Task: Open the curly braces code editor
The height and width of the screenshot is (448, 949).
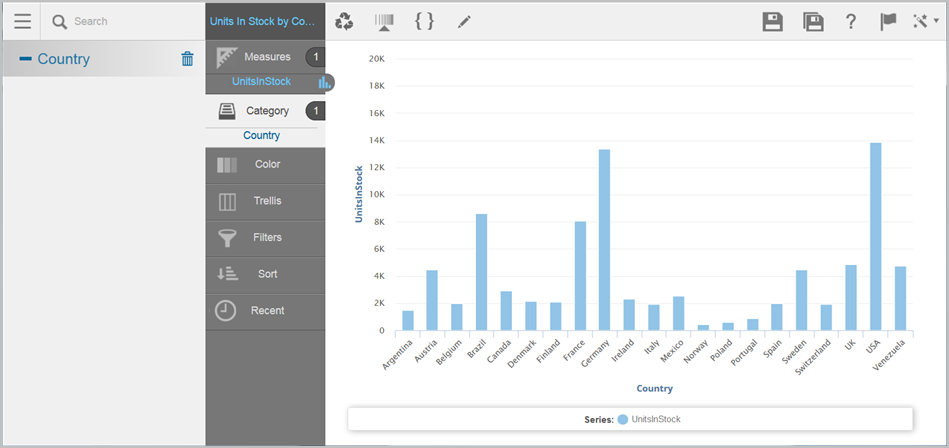Action: tap(424, 21)
